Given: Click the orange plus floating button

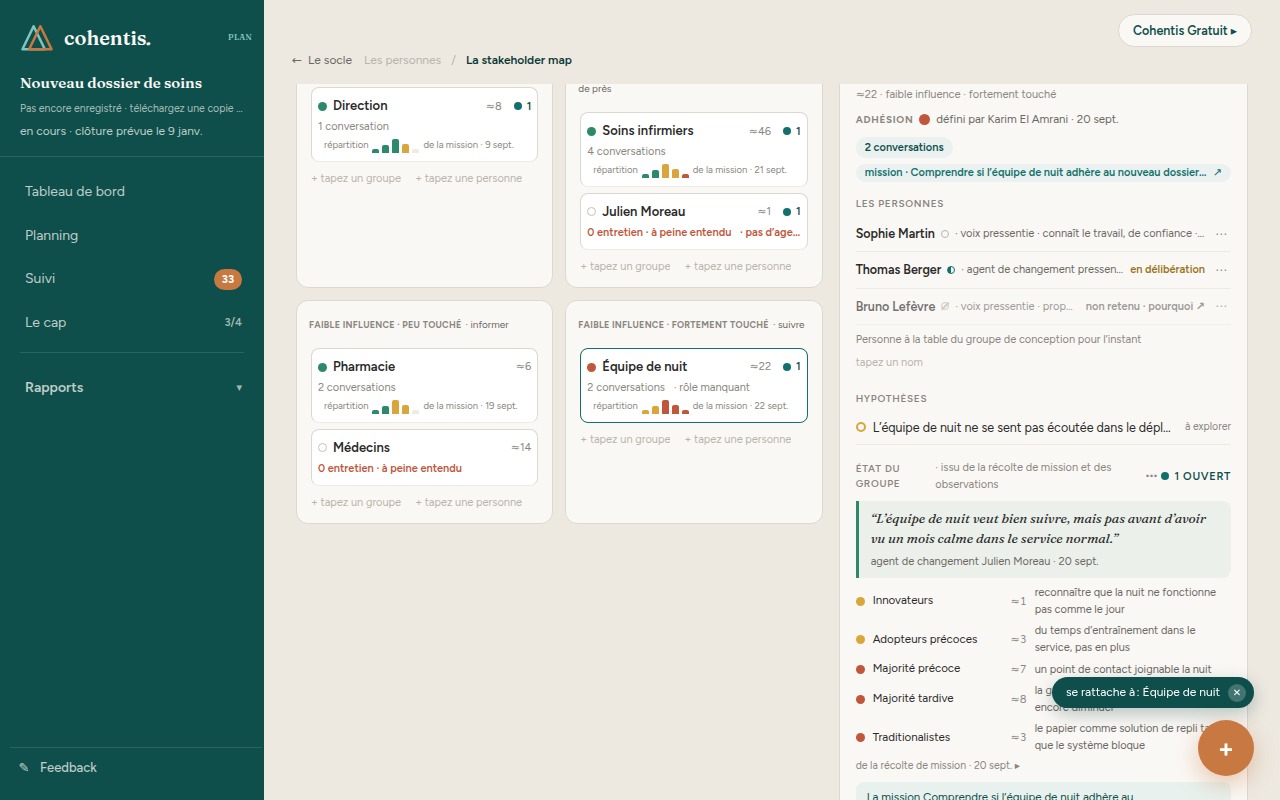Looking at the screenshot, I should [x=1225, y=748].
